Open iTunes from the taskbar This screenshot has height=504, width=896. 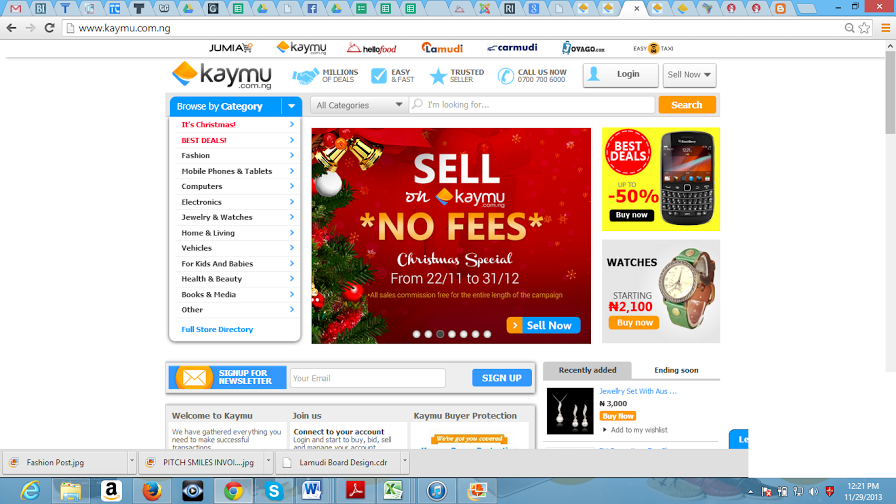click(x=436, y=491)
